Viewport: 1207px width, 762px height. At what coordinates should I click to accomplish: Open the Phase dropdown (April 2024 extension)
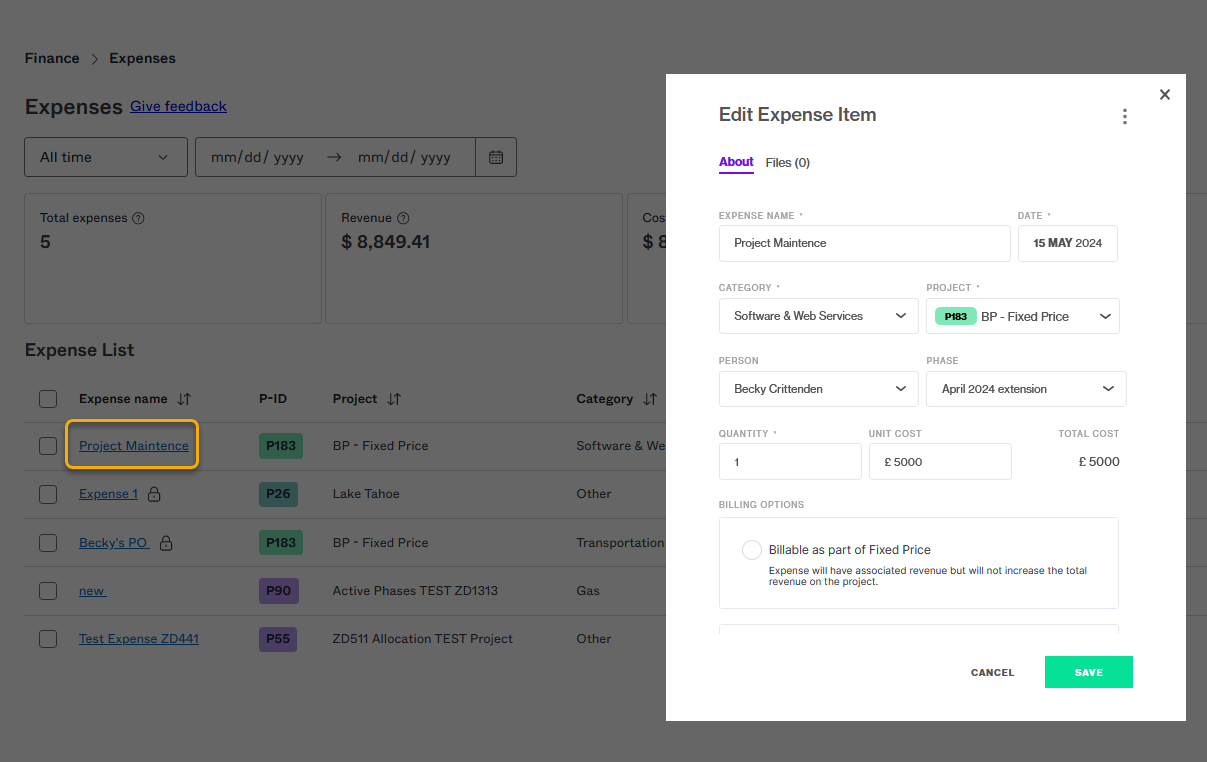click(x=1026, y=389)
